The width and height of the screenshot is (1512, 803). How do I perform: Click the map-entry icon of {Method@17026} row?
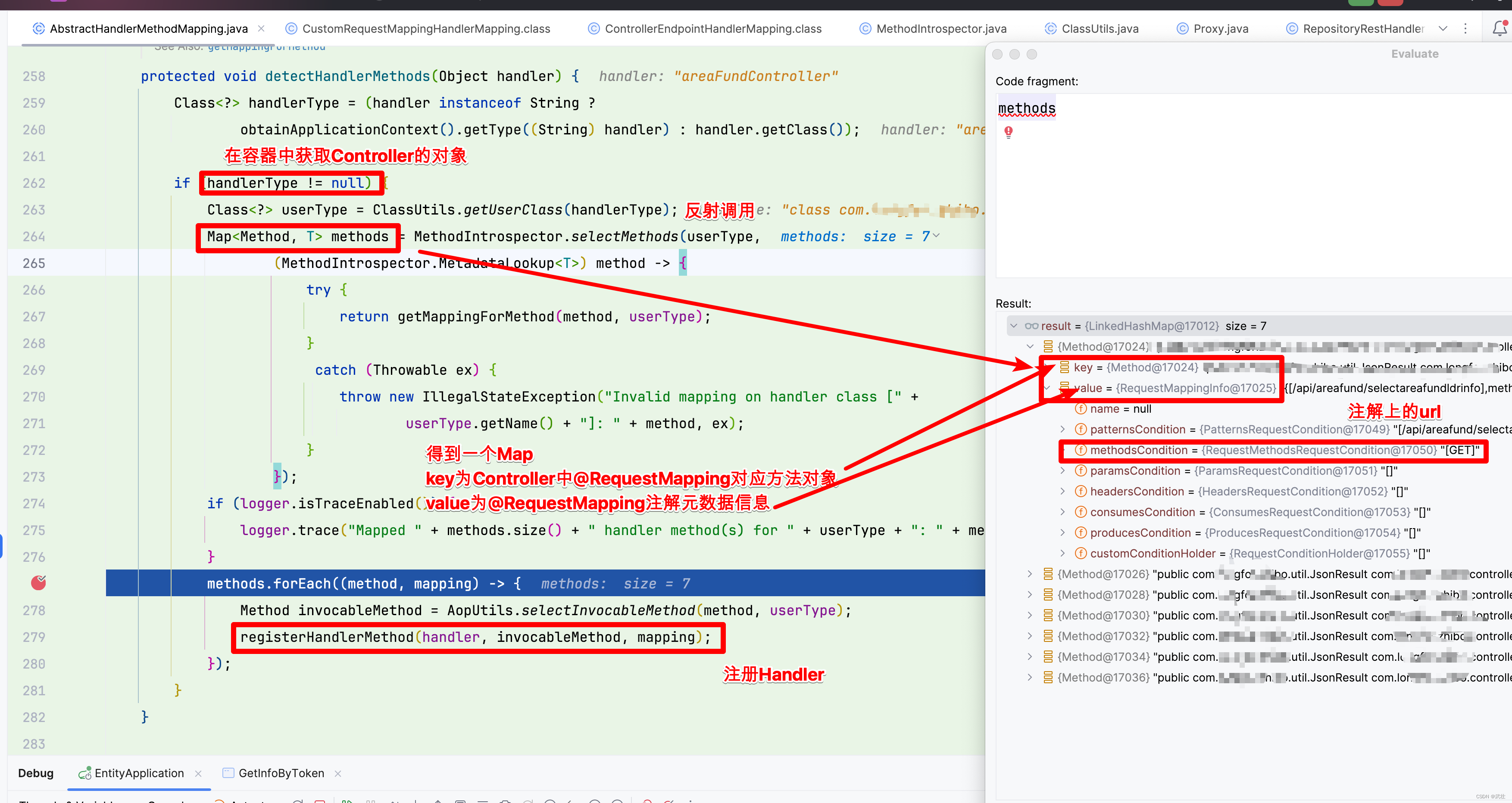point(1048,574)
